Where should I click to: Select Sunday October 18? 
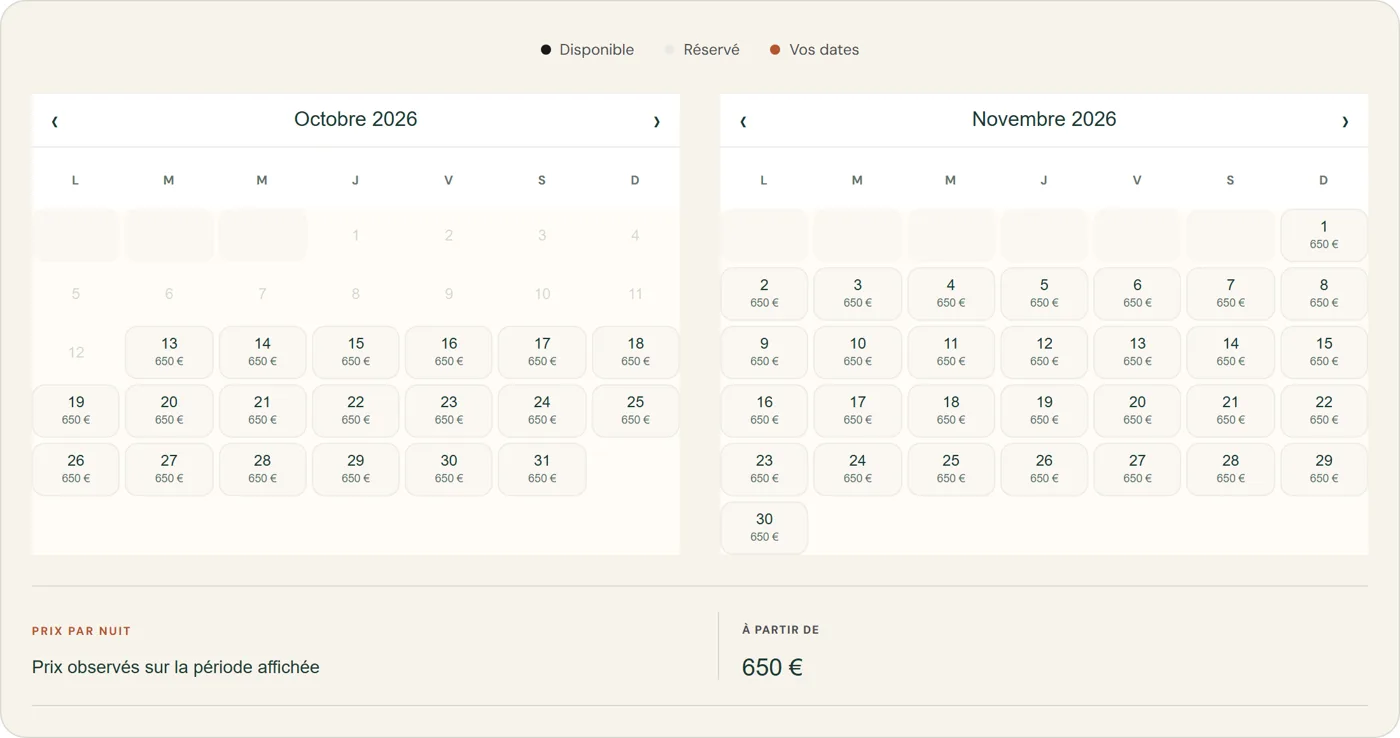coord(636,352)
